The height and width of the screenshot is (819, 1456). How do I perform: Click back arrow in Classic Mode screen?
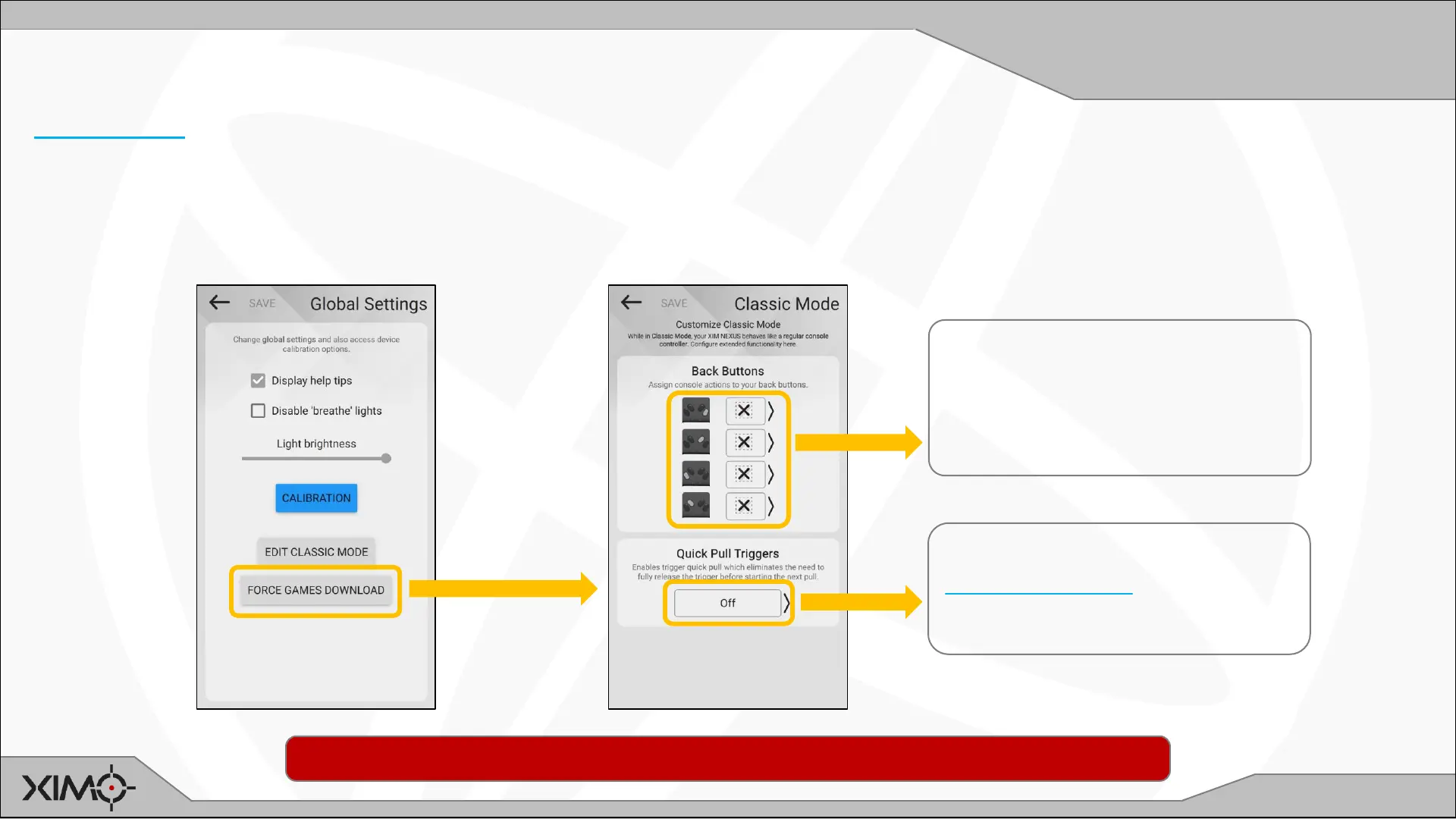click(631, 303)
